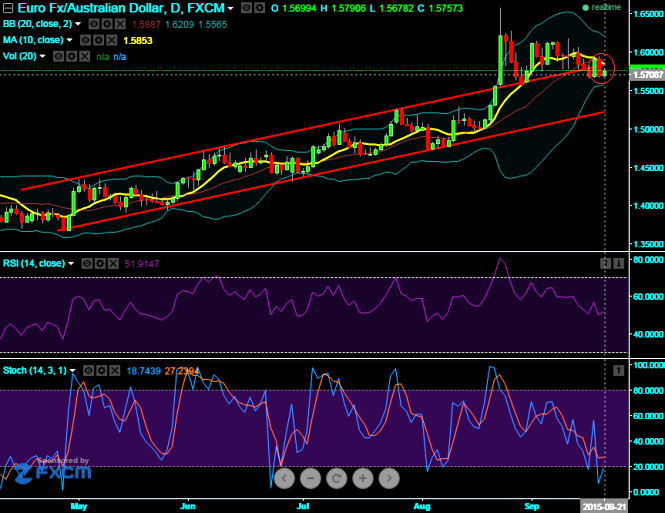The width and height of the screenshot is (665, 513).
Task: Open the RSI (14, close) settings gear
Action: (100, 264)
